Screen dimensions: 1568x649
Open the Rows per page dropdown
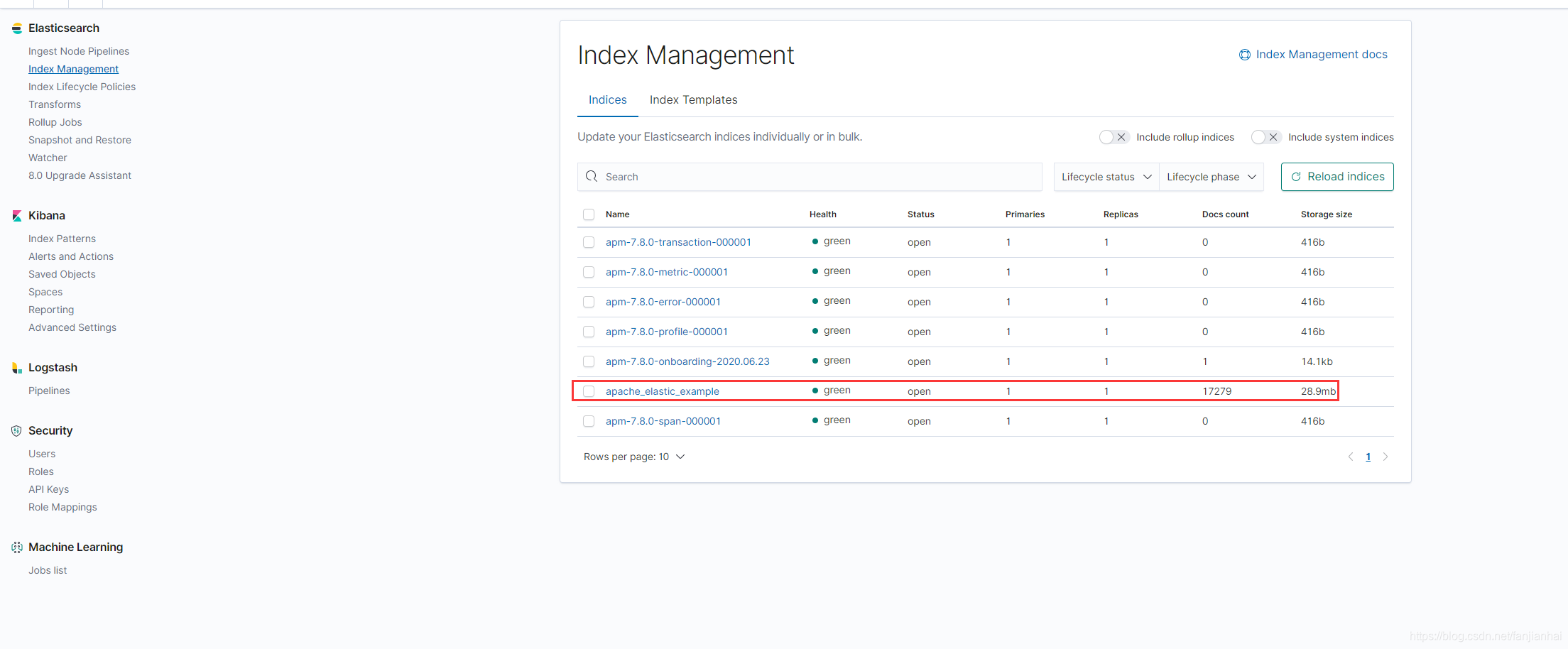[634, 457]
